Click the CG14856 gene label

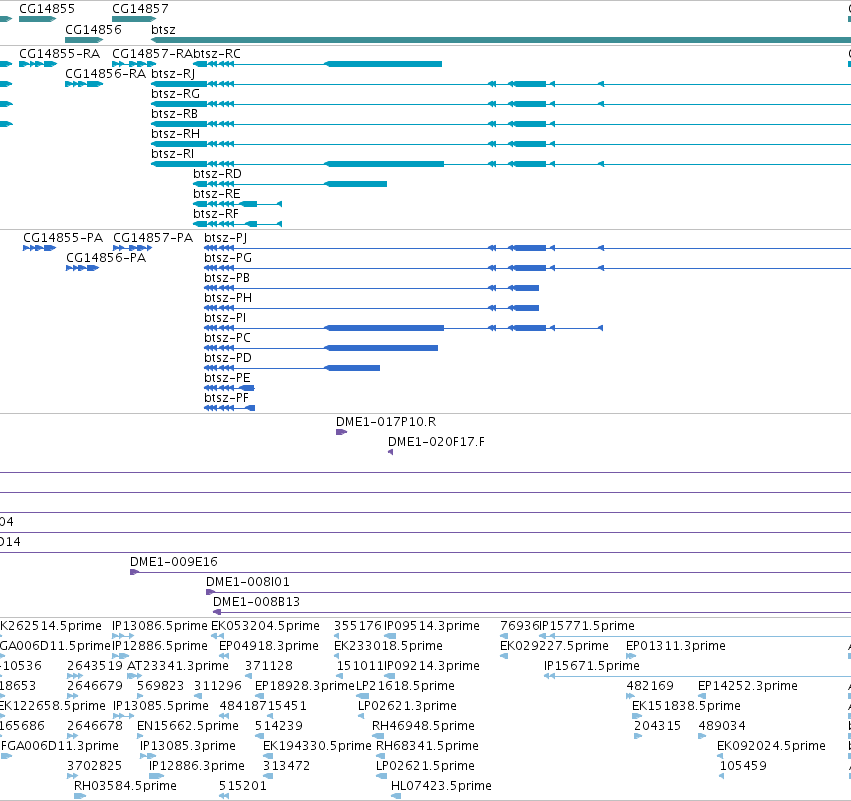(93, 29)
